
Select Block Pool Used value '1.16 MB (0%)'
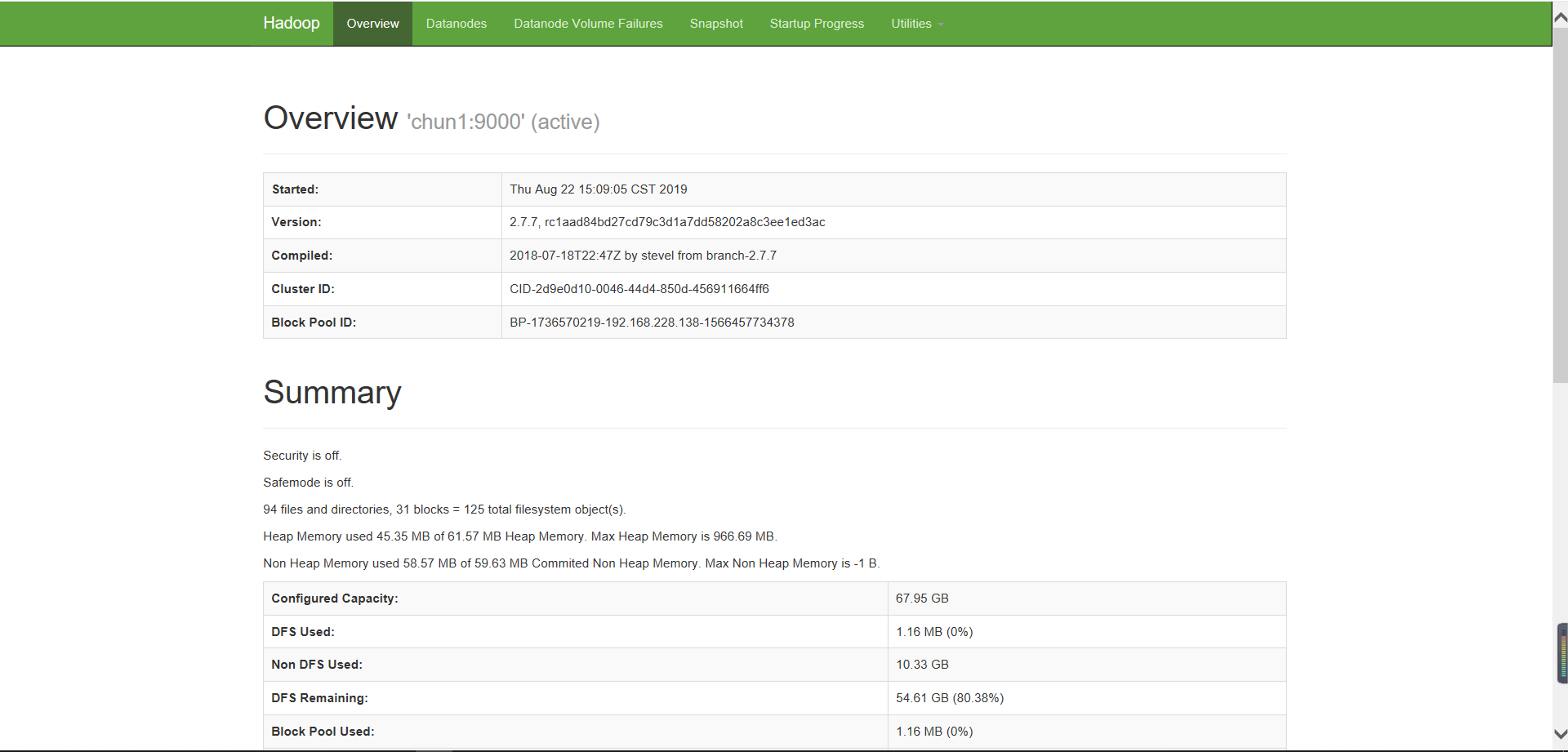[934, 732]
